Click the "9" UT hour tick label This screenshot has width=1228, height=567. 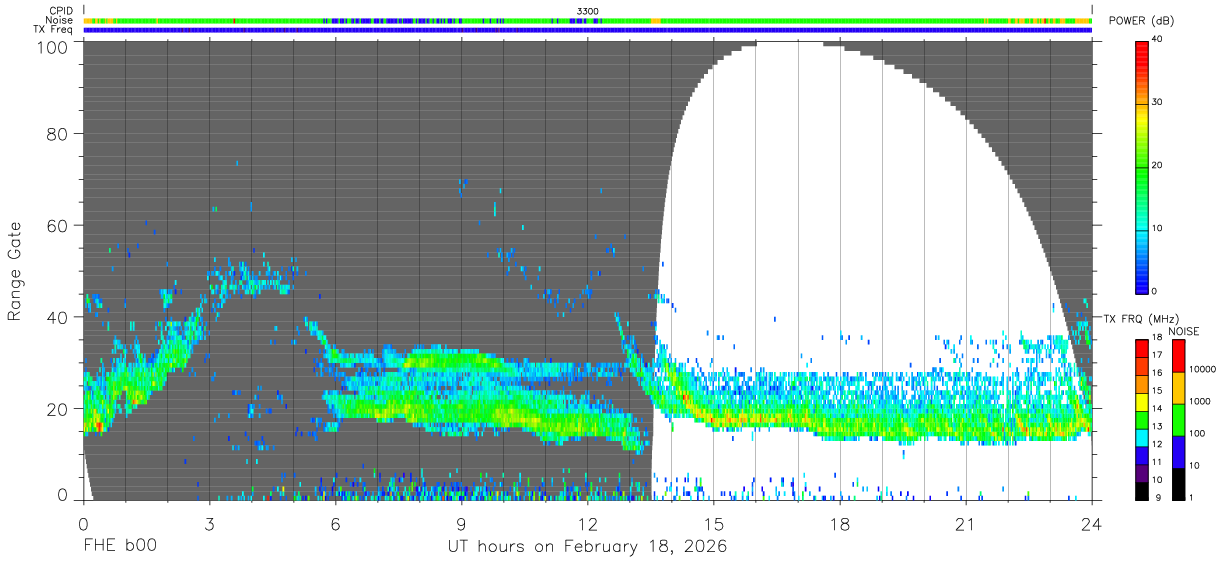click(461, 524)
